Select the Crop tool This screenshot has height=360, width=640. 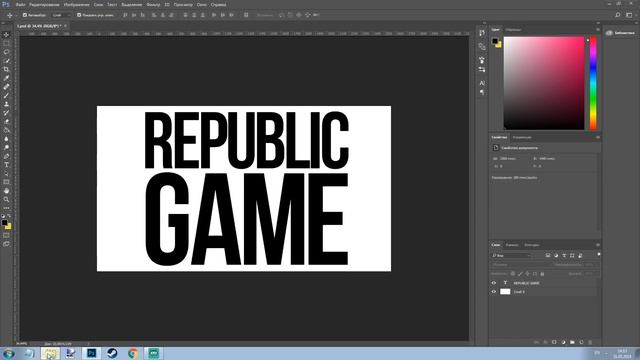(x=6, y=69)
